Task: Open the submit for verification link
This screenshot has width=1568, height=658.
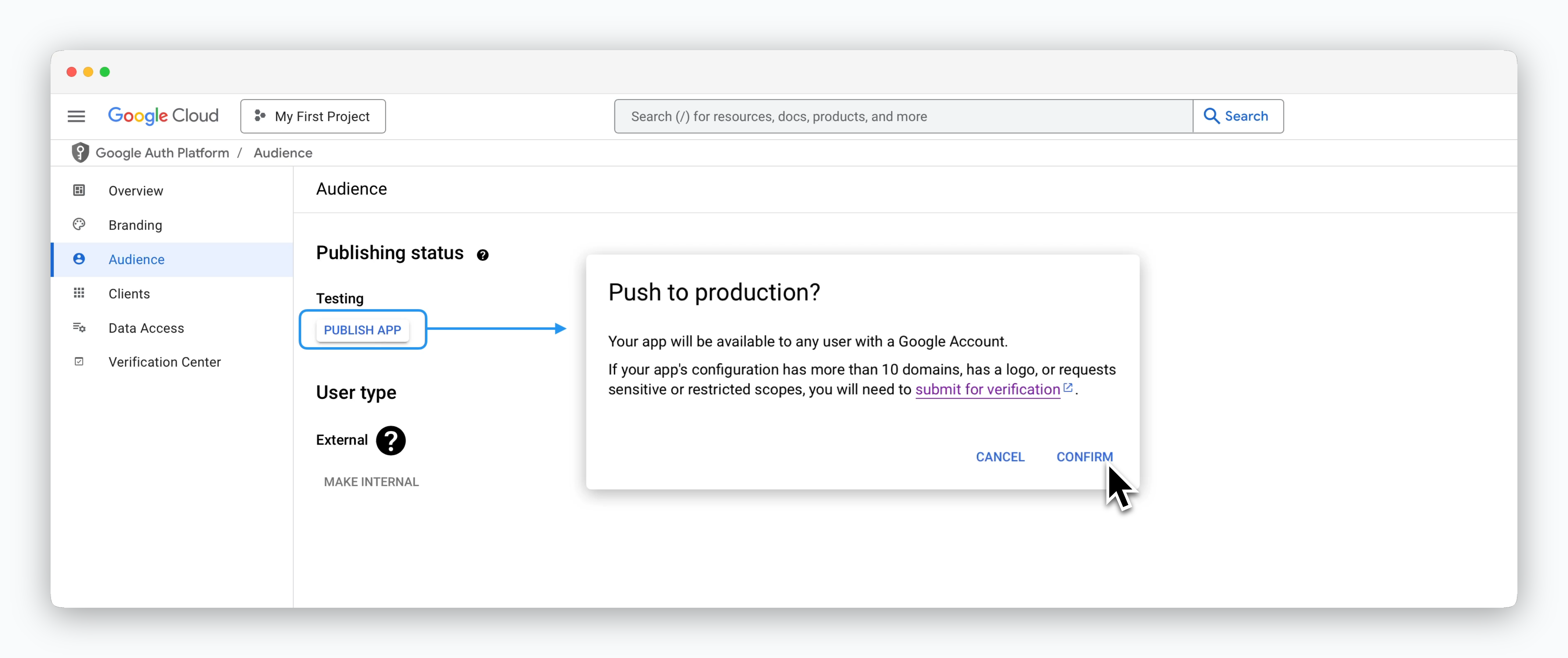Action: pyautogui.click(x=988, y=389)
